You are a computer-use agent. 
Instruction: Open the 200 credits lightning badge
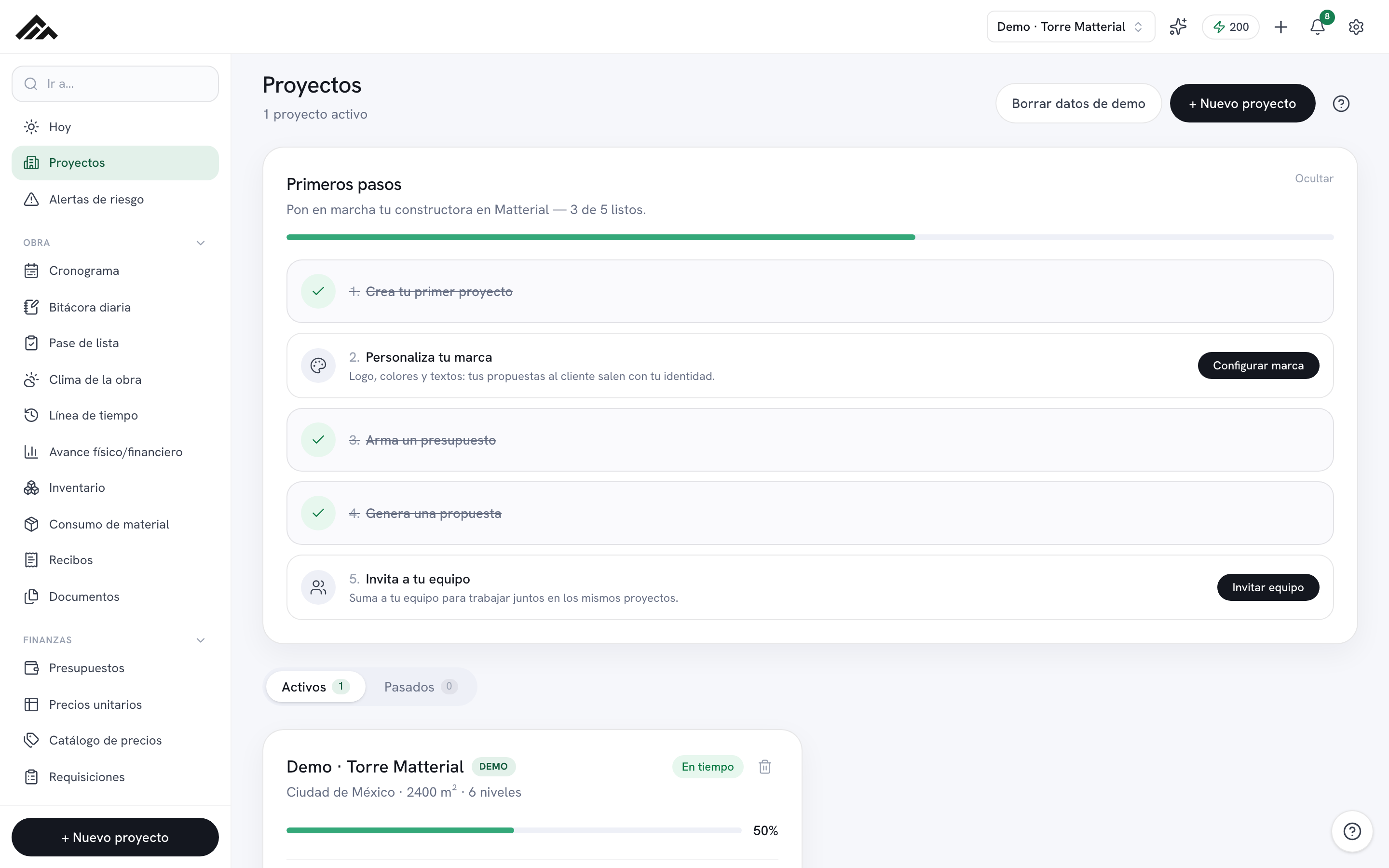[x=1231, y=27]
